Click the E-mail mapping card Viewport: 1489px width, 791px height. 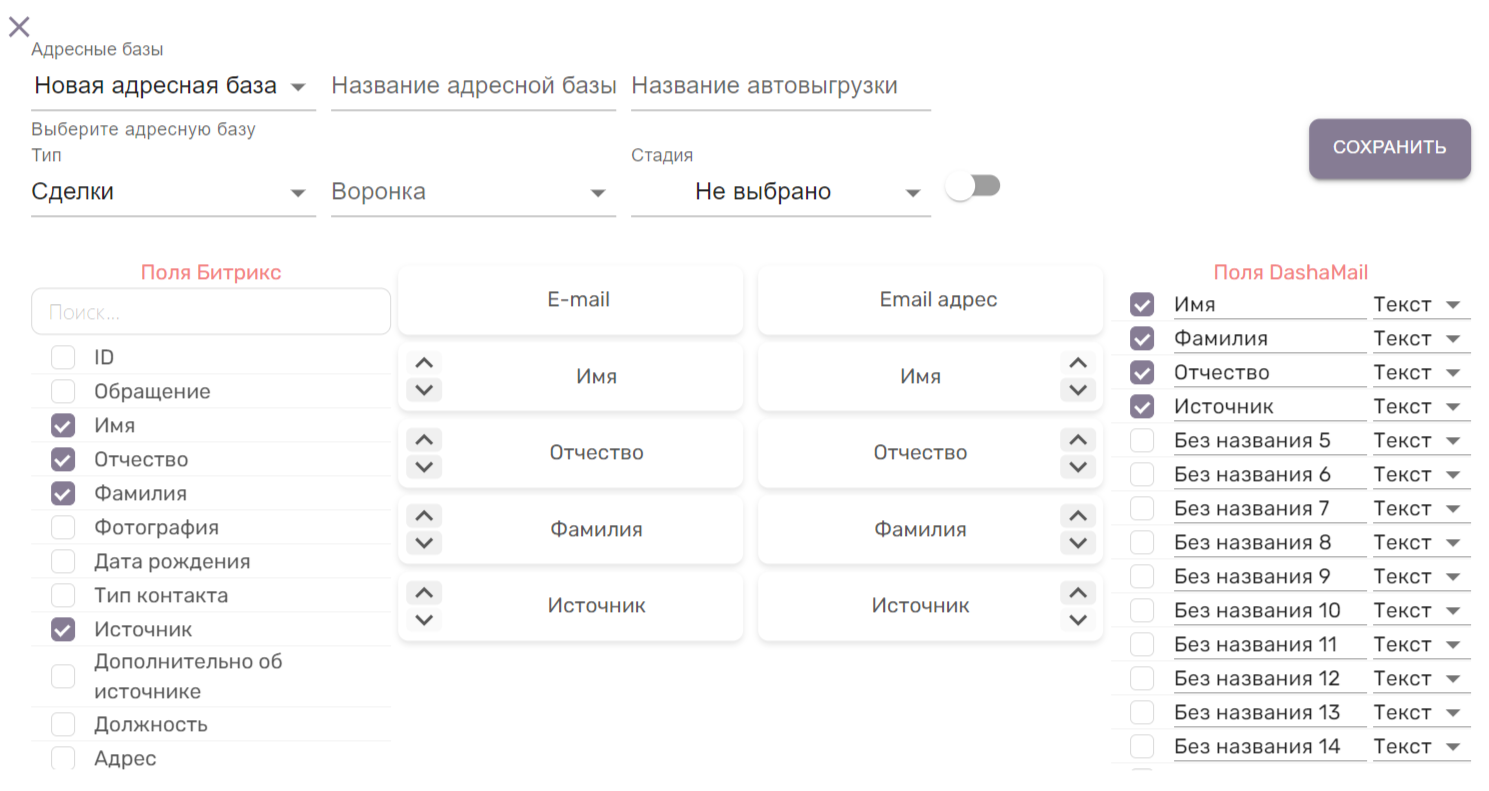click(x=570, y=300)
